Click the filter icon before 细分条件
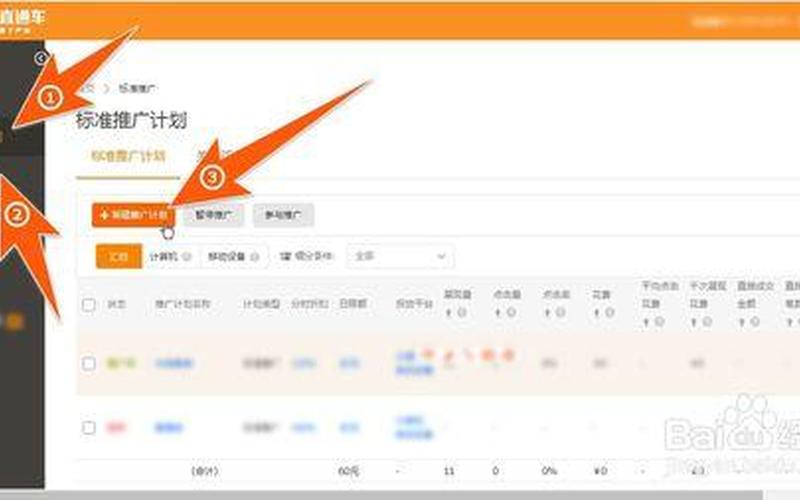Image resolution: width=800 pixels, height=500 pixels. 285,256
